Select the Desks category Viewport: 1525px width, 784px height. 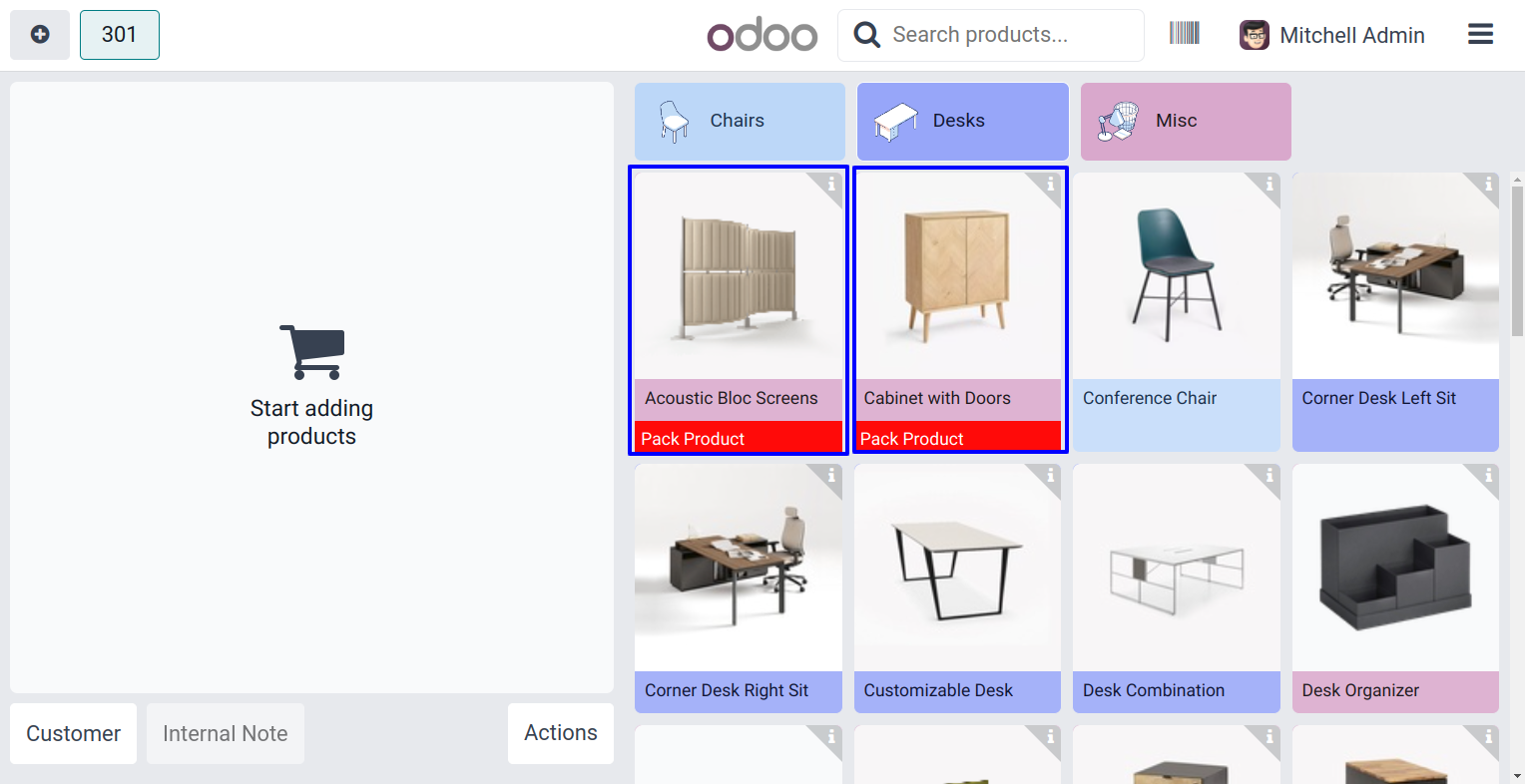962,121
